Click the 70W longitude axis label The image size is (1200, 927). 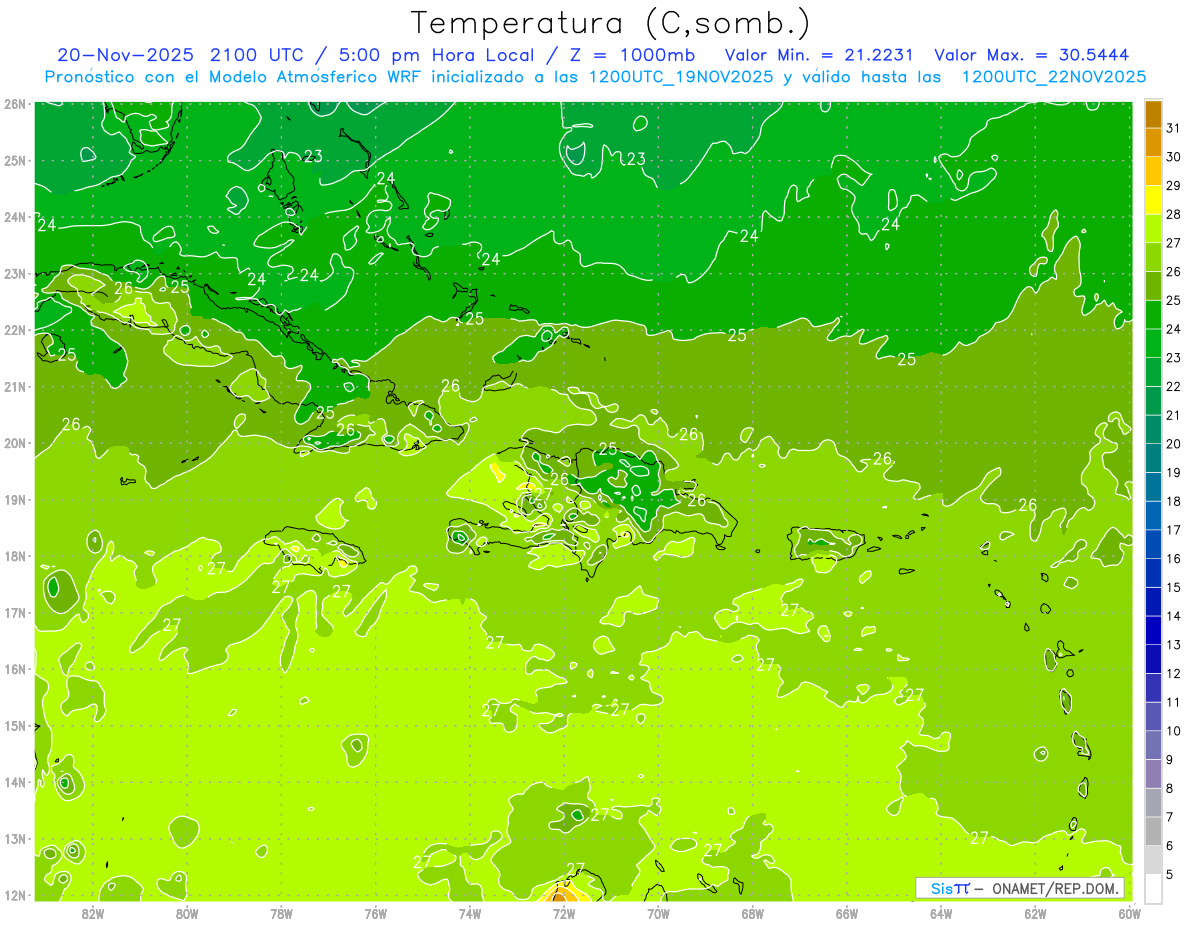pos(658,912)
